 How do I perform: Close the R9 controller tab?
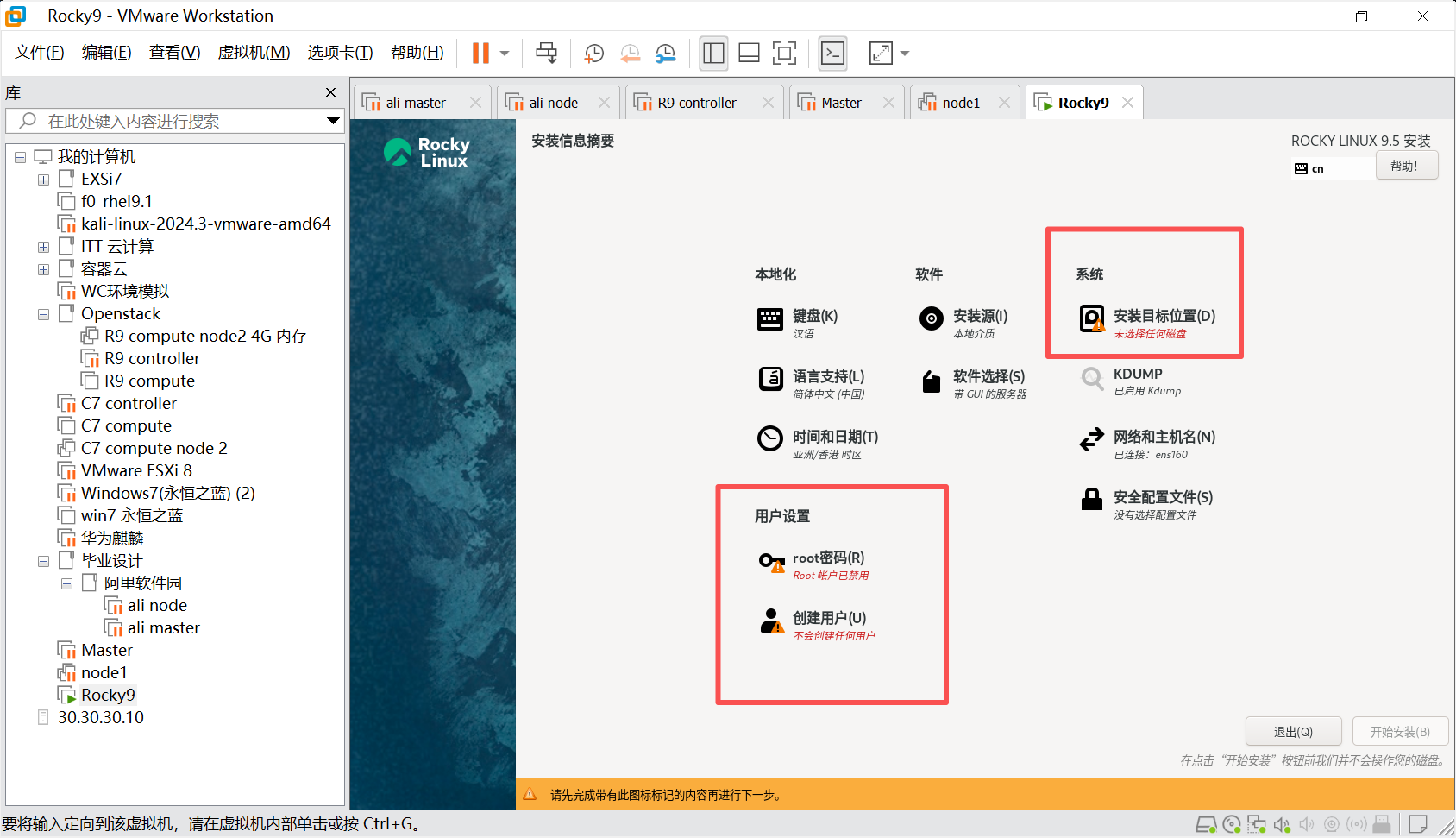tap(768, 103)
